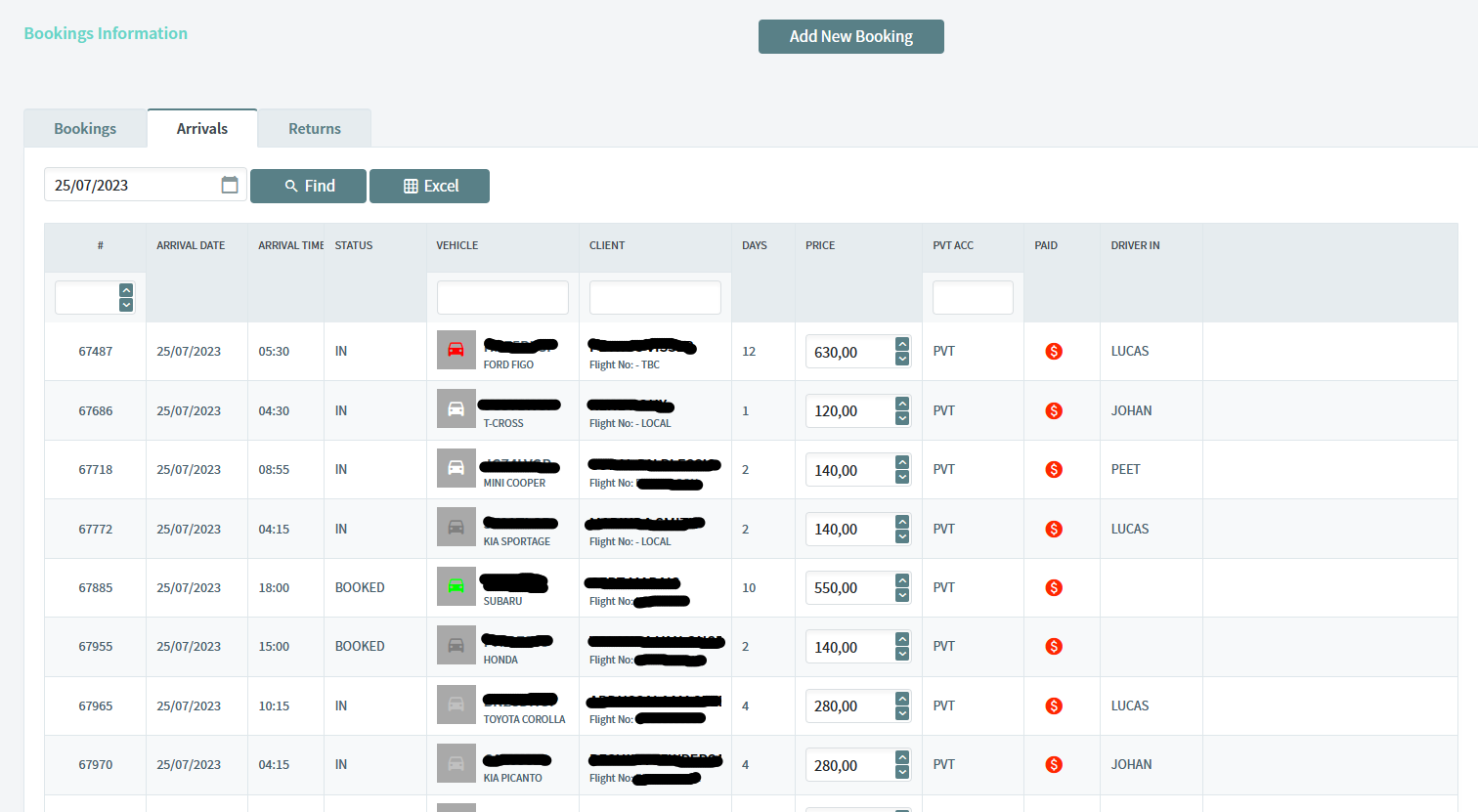Export the list with the Excel button
Image resolution: width=1478 pixels, height=812 pixels.
click(x=429, y=186)
